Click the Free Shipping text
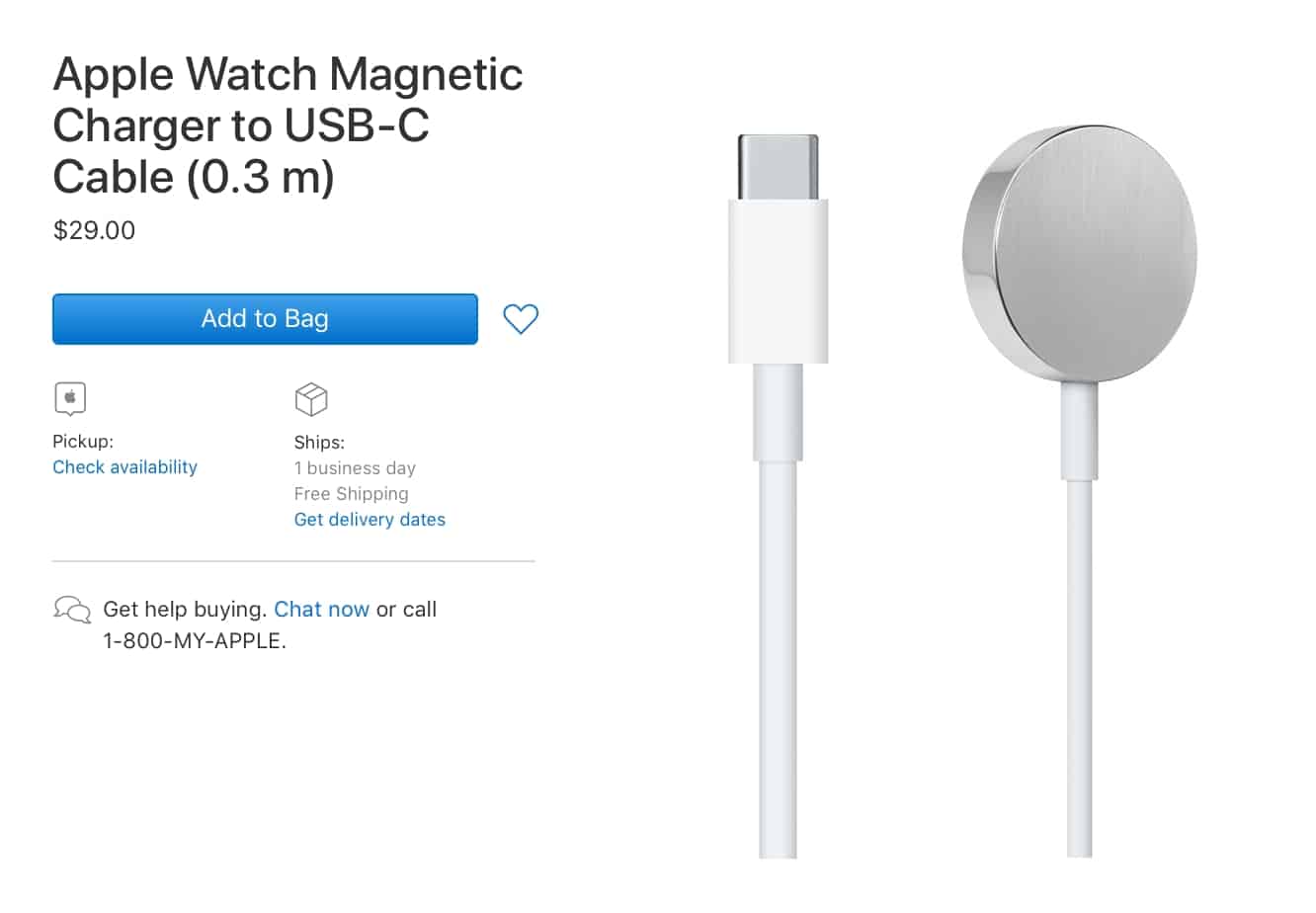Viewport: 1316px width, 913px height. pyautogui.click(x=351, y=494)
